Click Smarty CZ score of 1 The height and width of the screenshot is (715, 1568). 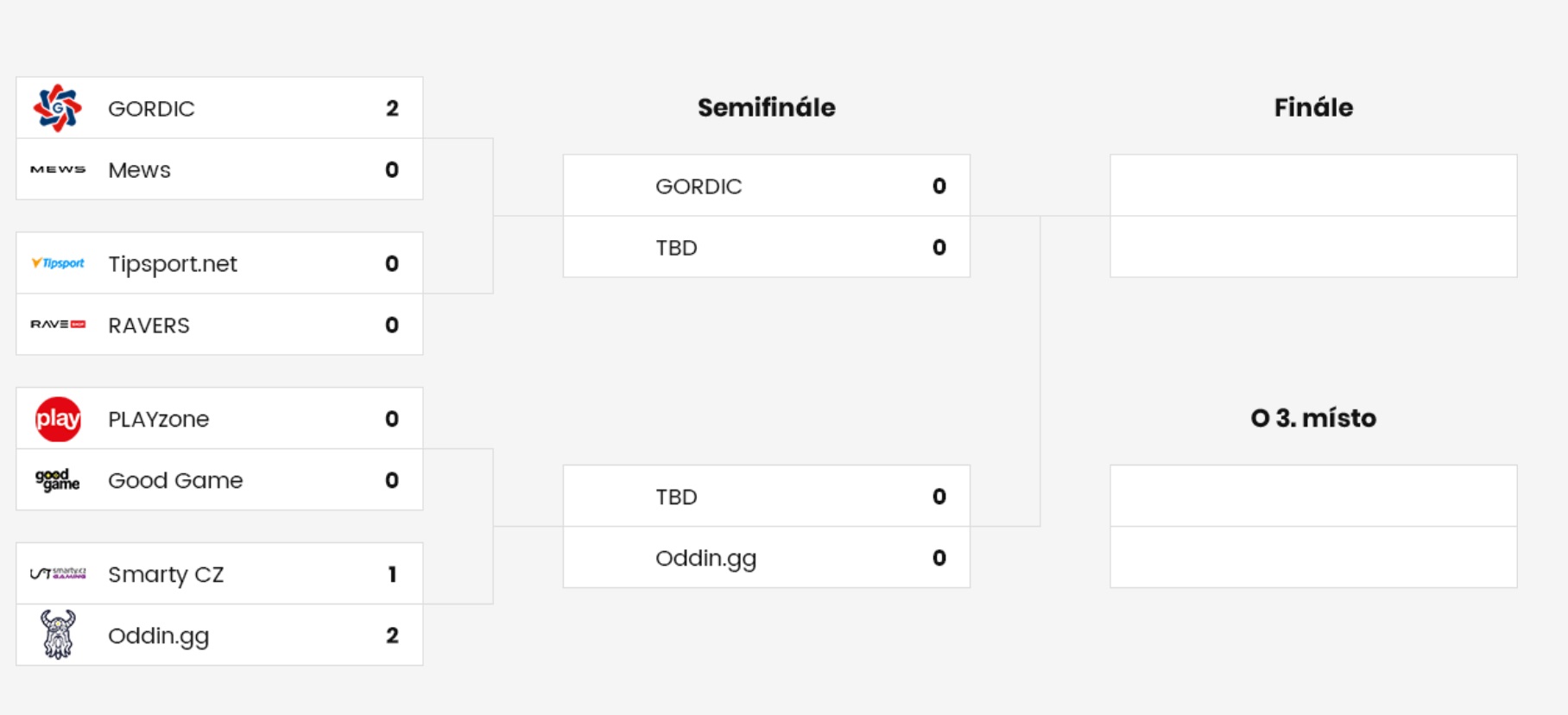392,574
